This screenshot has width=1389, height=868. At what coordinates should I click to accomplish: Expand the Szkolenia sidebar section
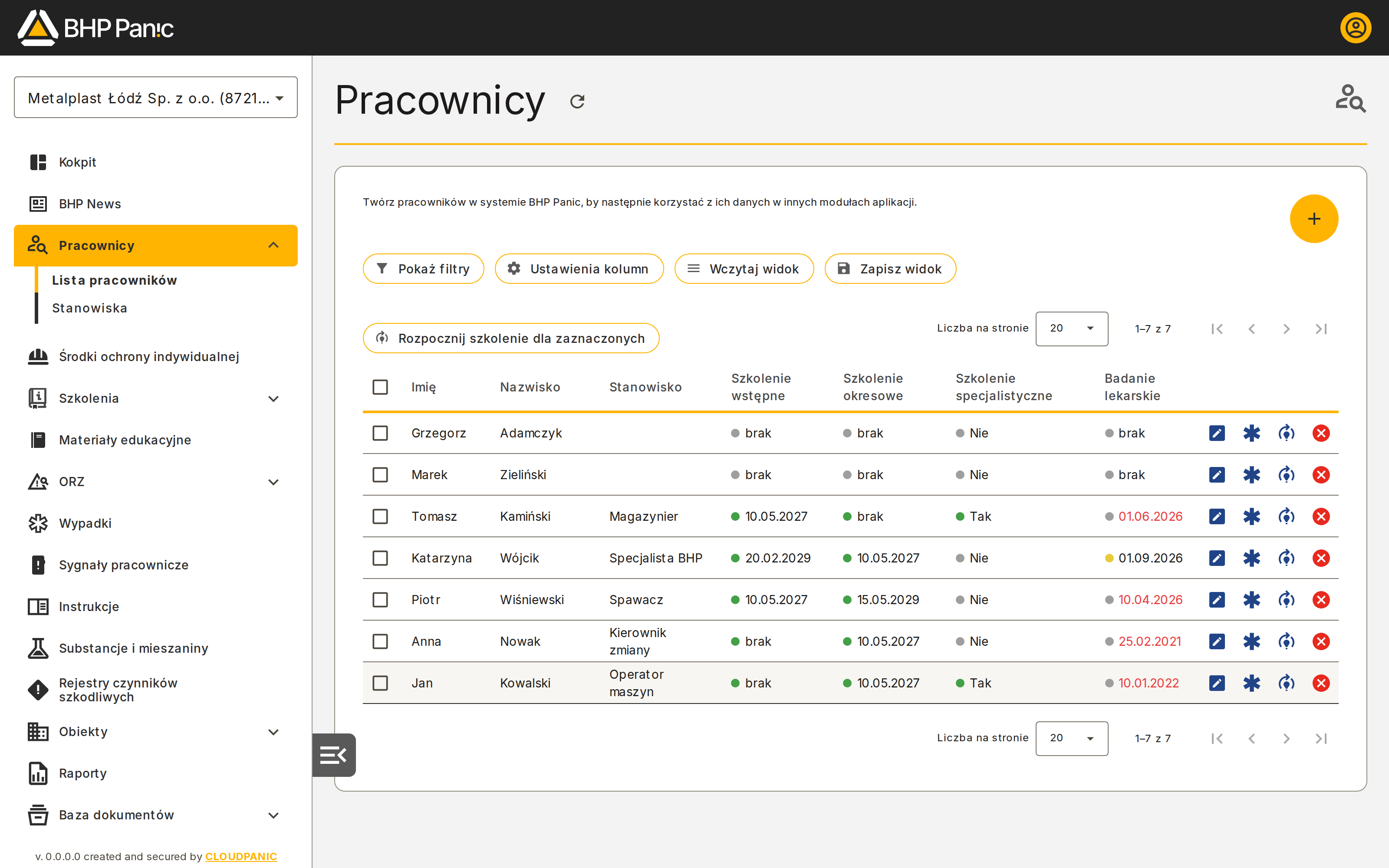(x=155, y=398)
